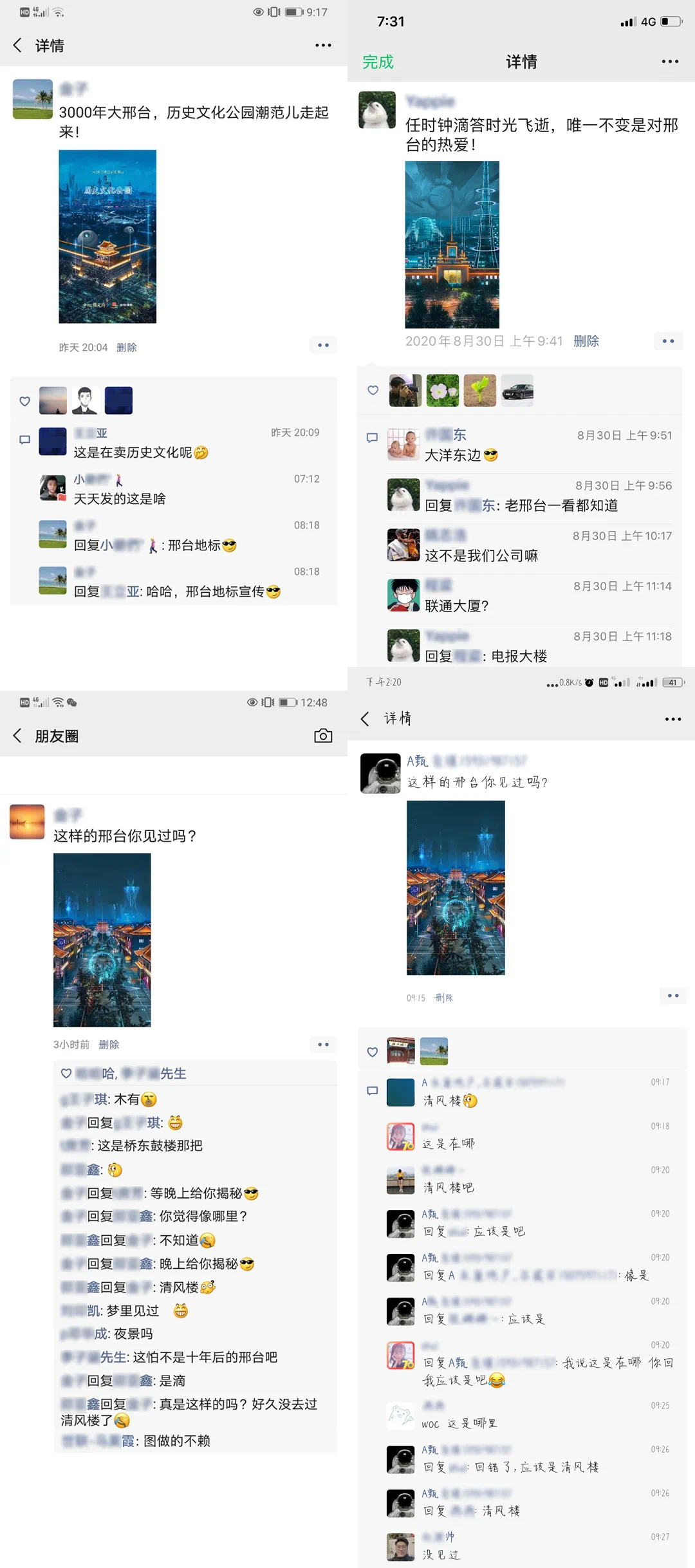695x1568 pixels.
Task: Tap the comment bubble icon beside 大洋东边
Action: pos(372,438)
